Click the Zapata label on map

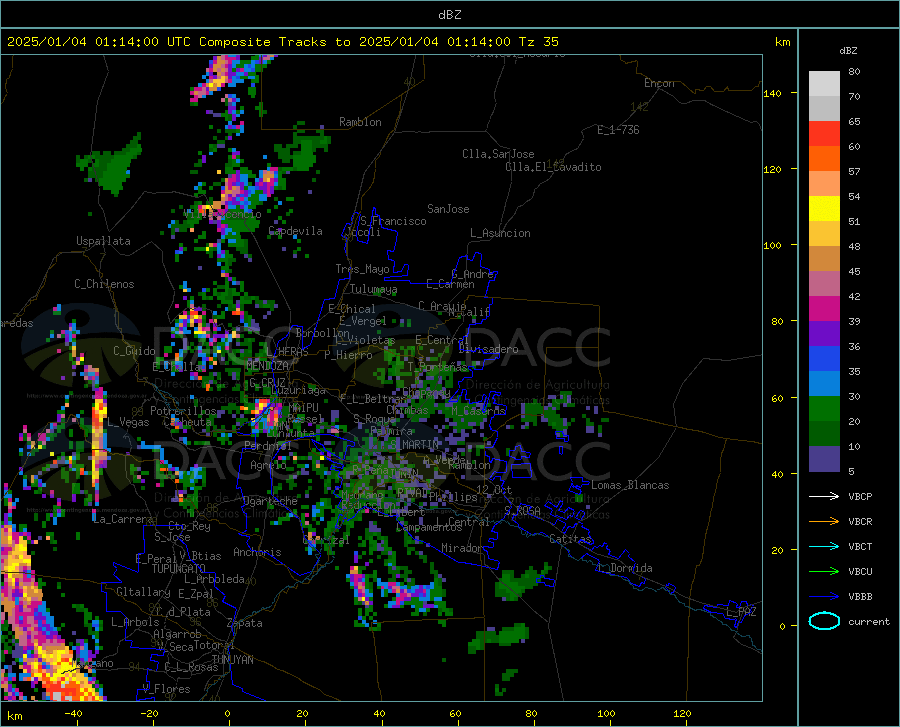pos(245,623)
